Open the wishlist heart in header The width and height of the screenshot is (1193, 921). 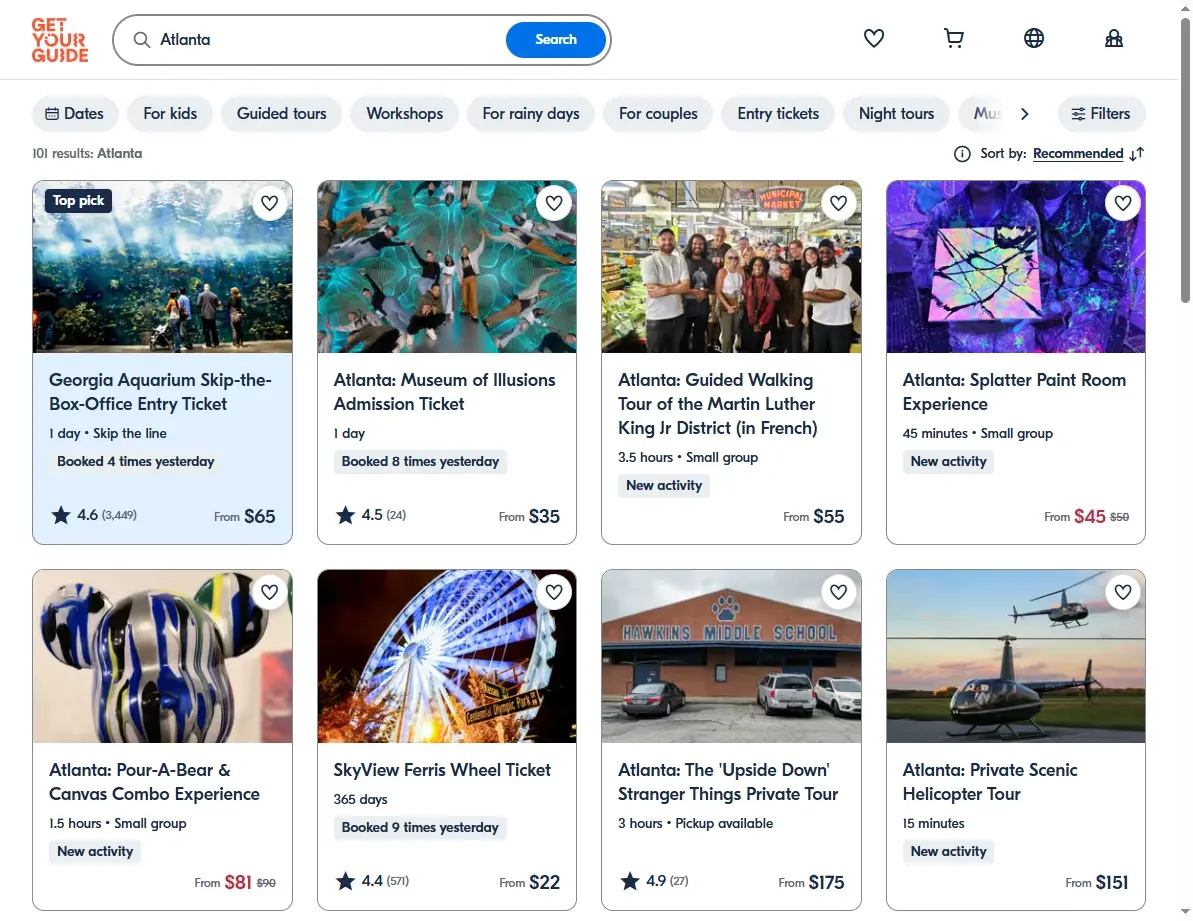[873, 38]
